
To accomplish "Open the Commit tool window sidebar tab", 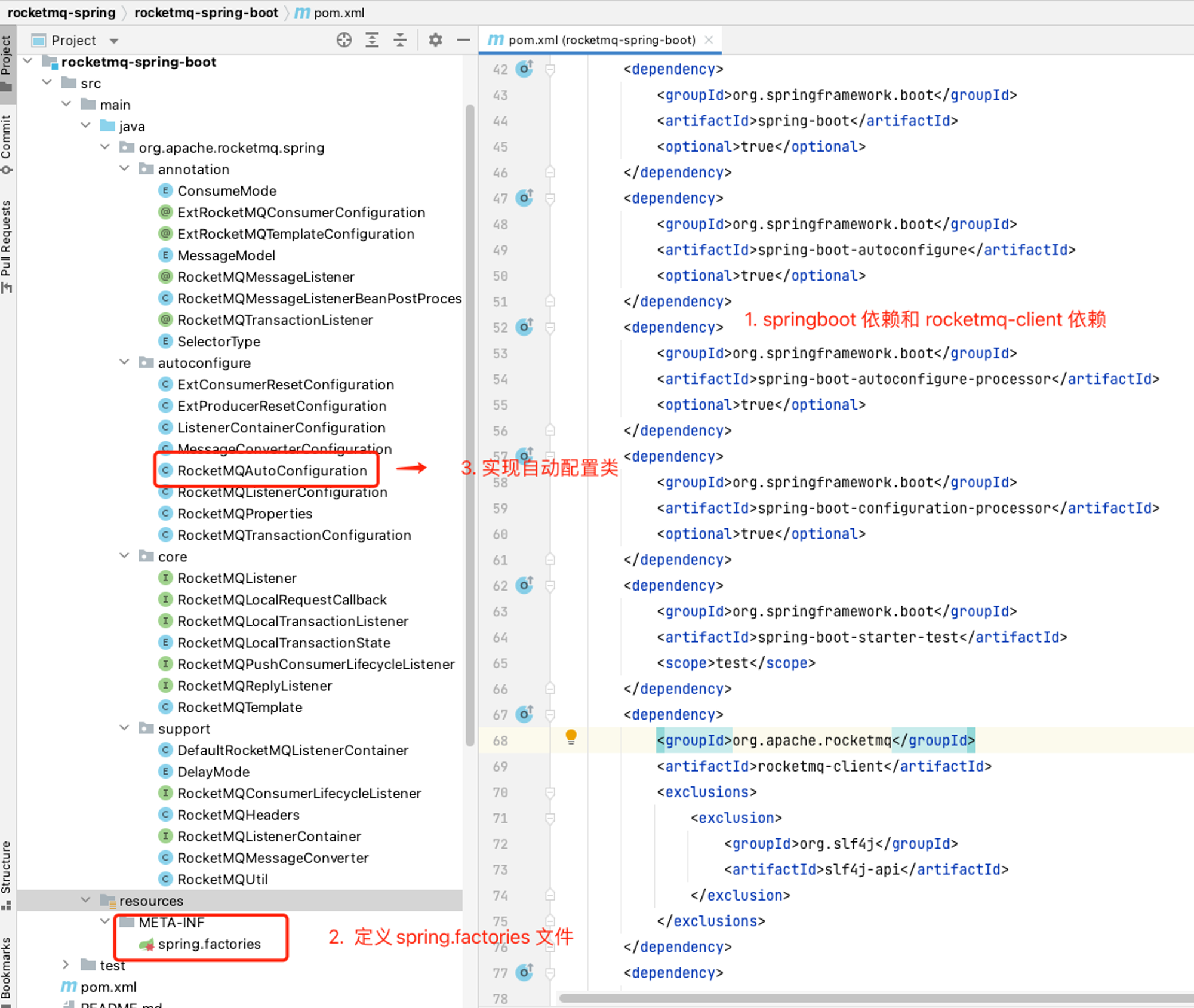I will coord(7,144).
